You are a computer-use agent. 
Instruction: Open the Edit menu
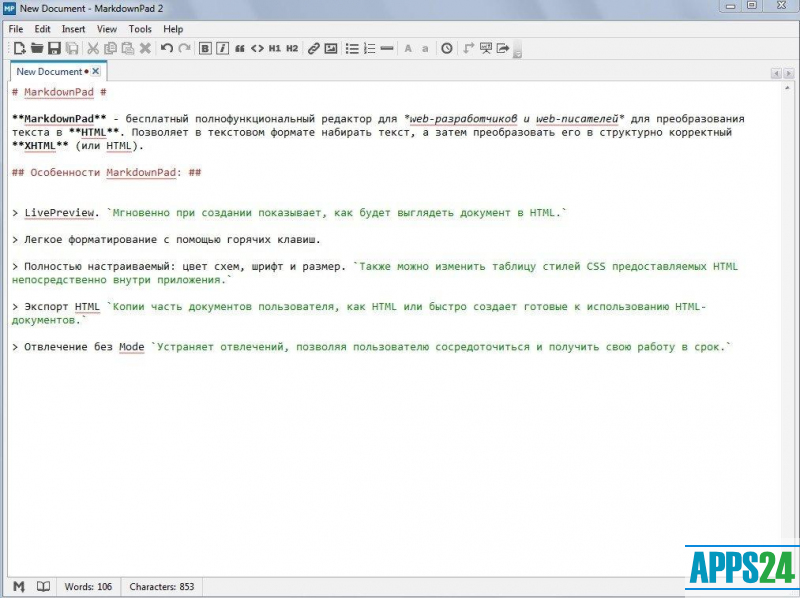pyautogui.click(x=42, y=29)
